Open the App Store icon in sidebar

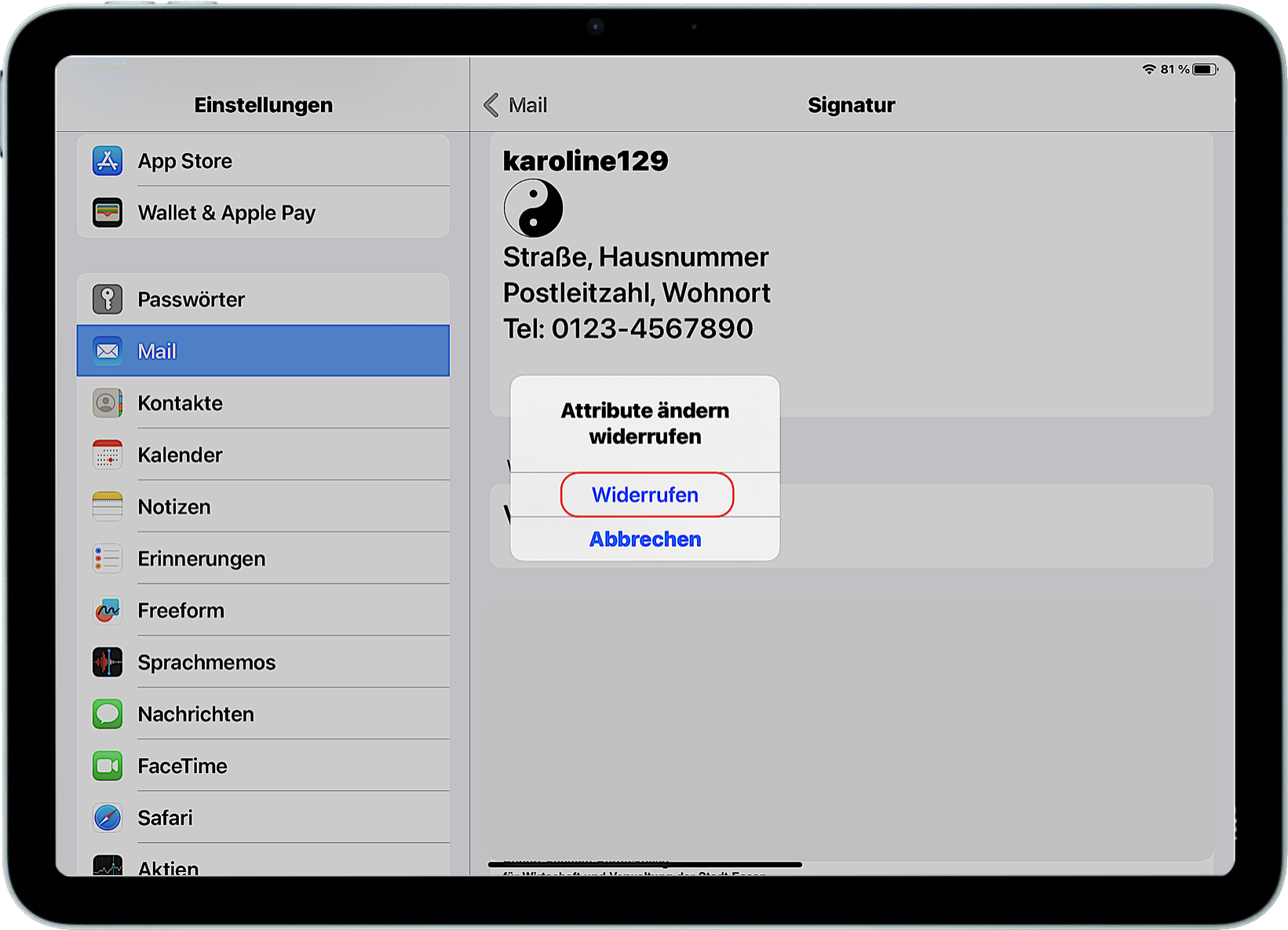pos(108,161)
